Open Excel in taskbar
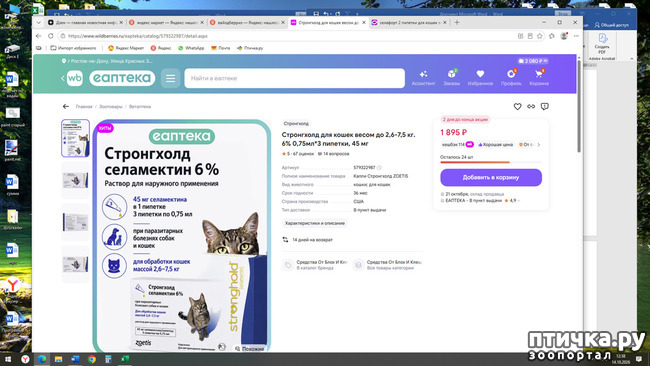This screenshot has height=366, width=650. coord(125,359)
